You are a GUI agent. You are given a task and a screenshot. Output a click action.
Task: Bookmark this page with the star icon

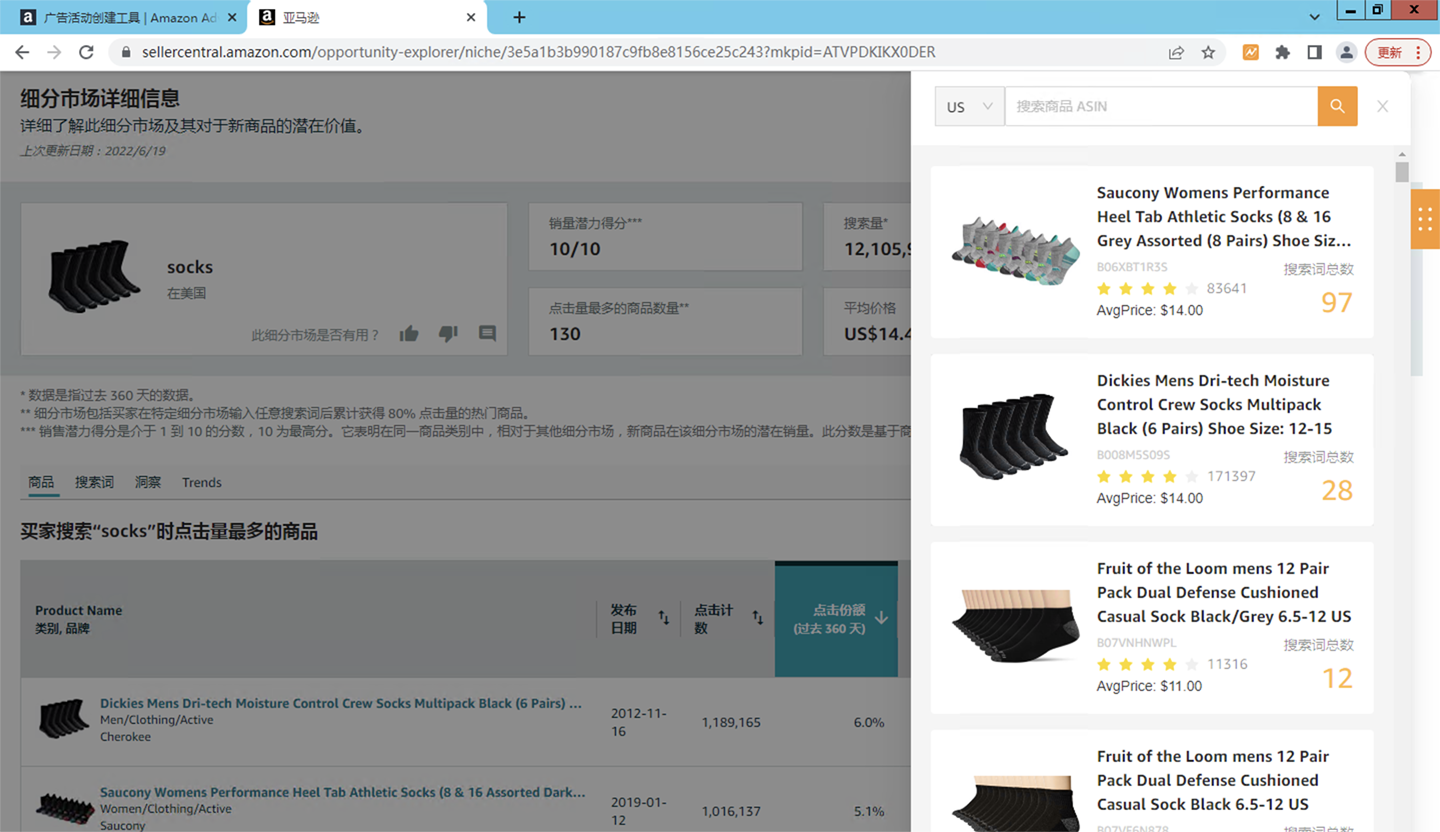tap(1208, 52)
